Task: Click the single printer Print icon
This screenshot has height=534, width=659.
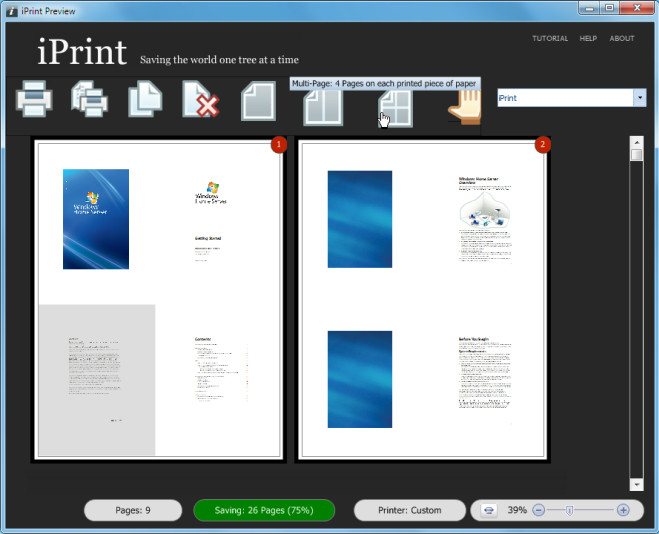Action: coord(34,99)
